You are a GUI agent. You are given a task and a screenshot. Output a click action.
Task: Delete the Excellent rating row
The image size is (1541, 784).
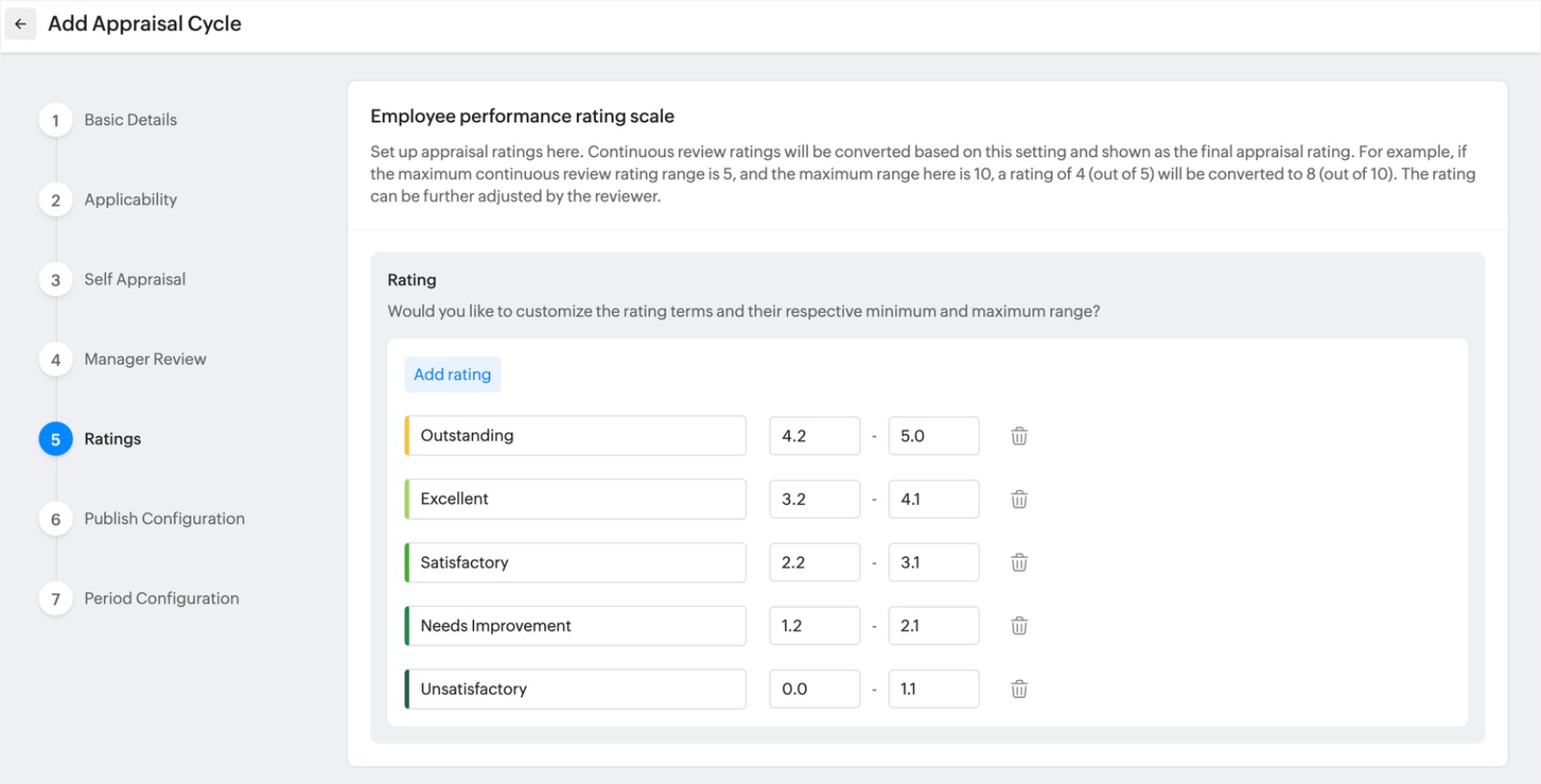1019,499
